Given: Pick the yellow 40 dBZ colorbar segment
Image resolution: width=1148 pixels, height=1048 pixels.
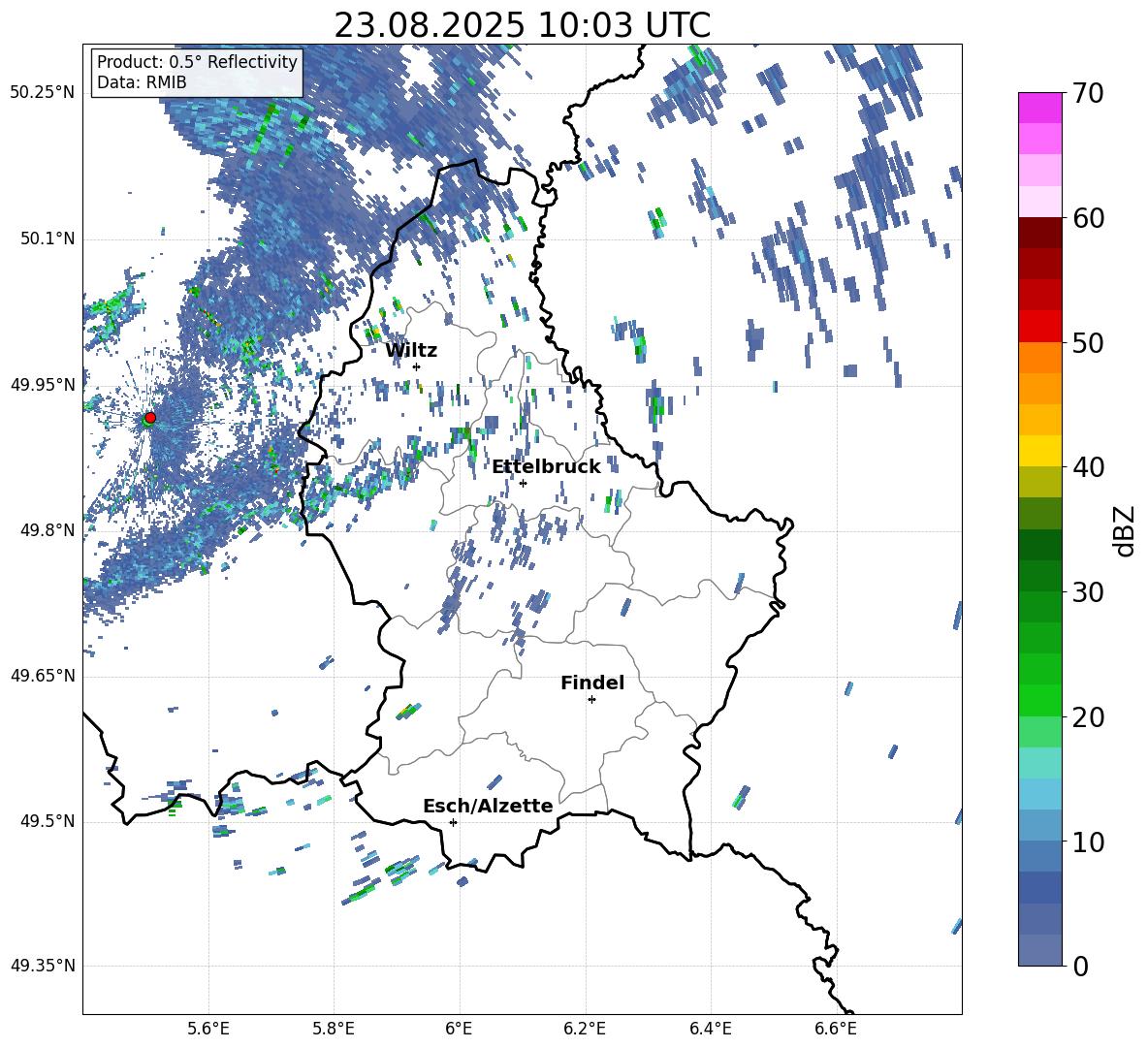Looking at the screenshot, I should [1039, 451].
